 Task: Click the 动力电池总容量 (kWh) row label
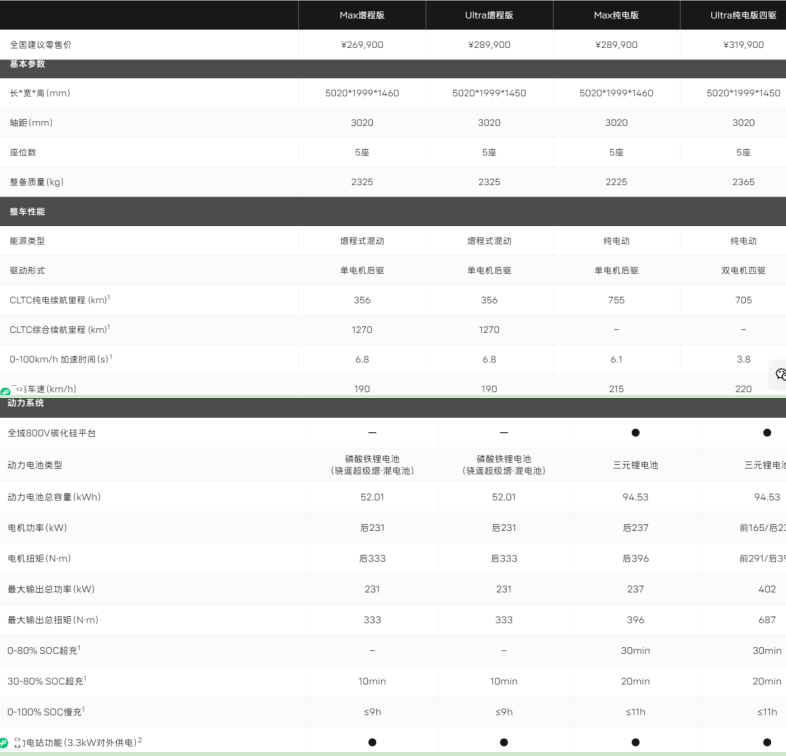[54, 497]
